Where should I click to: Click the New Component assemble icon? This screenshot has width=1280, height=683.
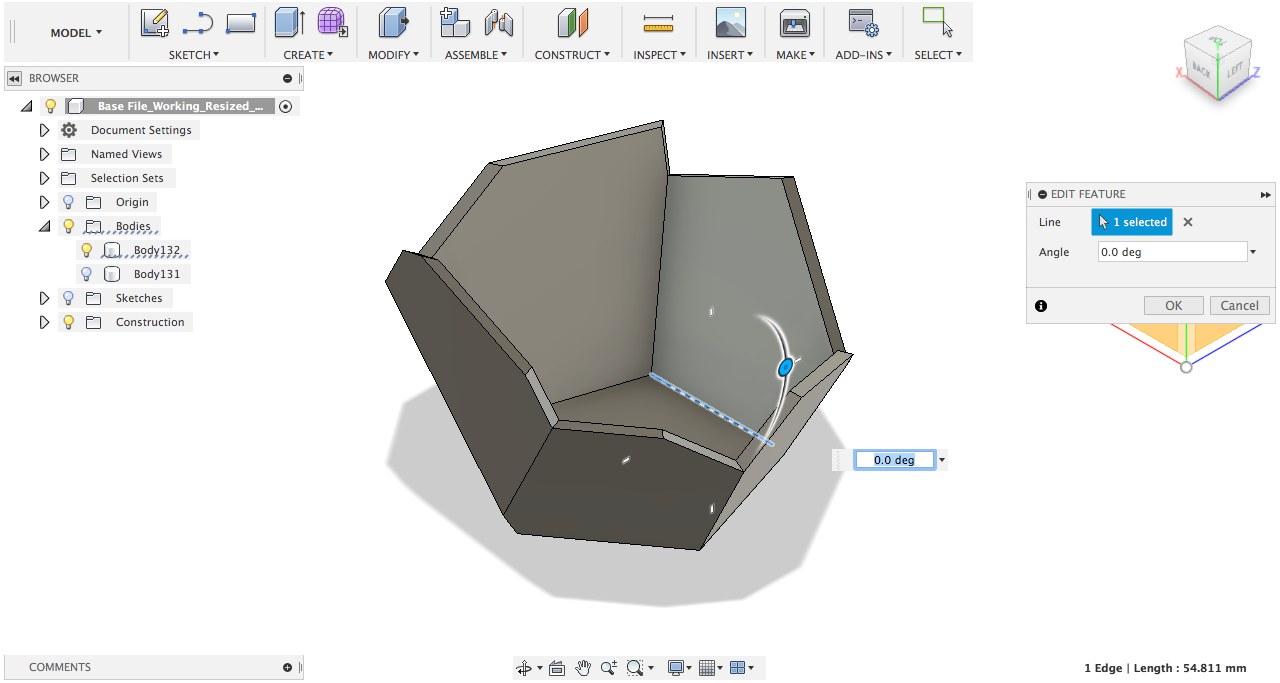[x=455, y=22]
